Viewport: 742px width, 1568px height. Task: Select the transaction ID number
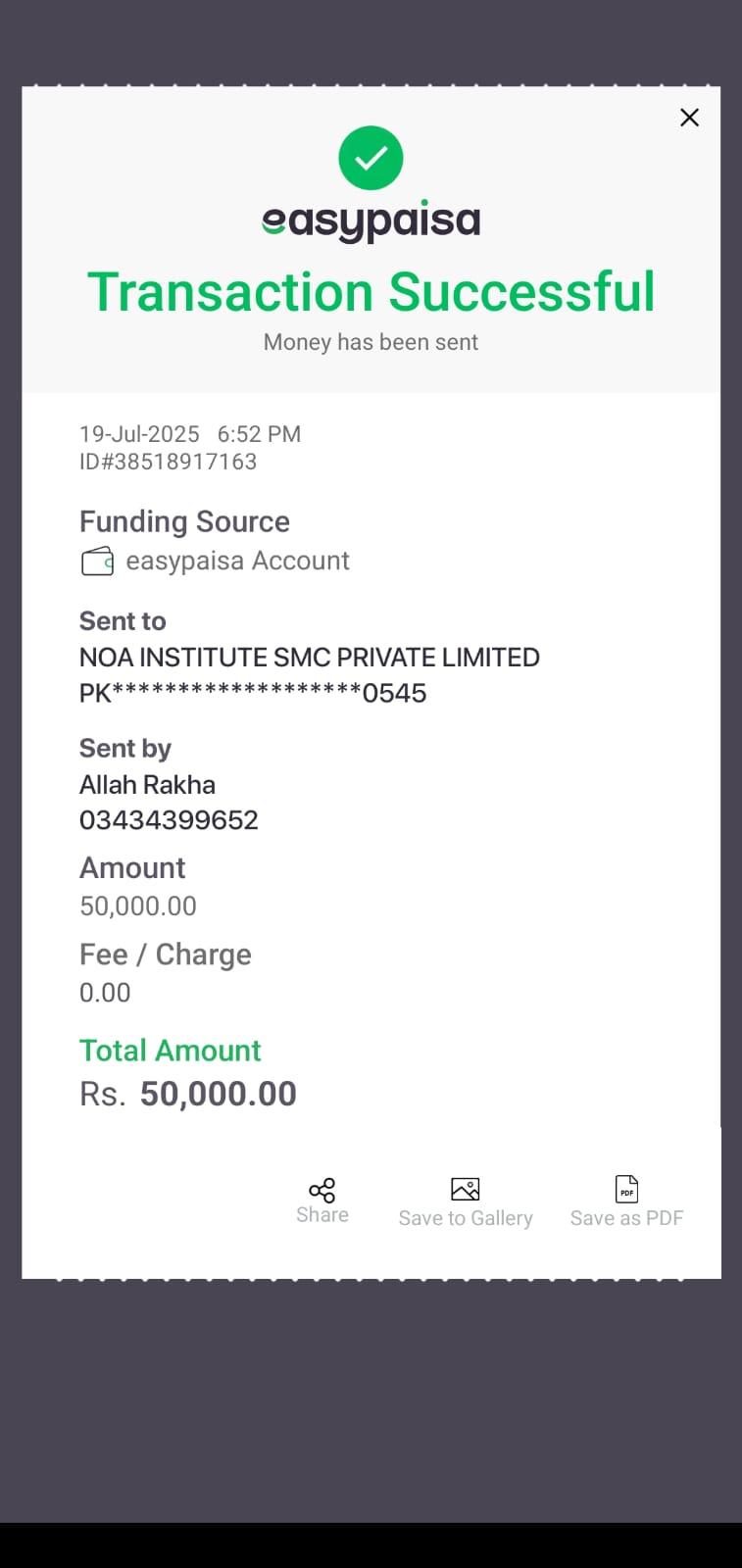point(168,462)
